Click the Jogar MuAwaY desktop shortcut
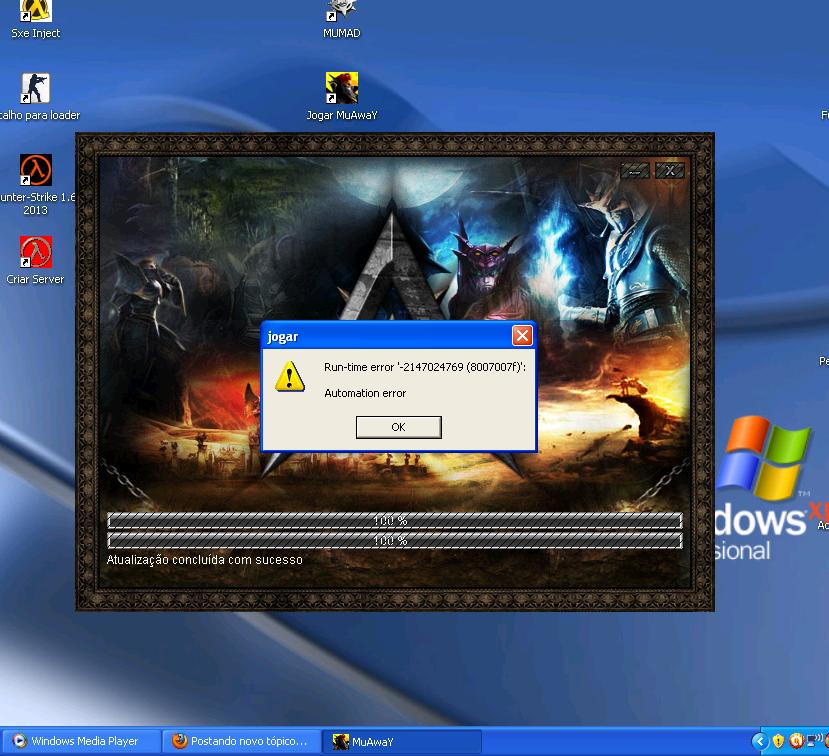The image size is (829, 756). [x=341, y=89]
